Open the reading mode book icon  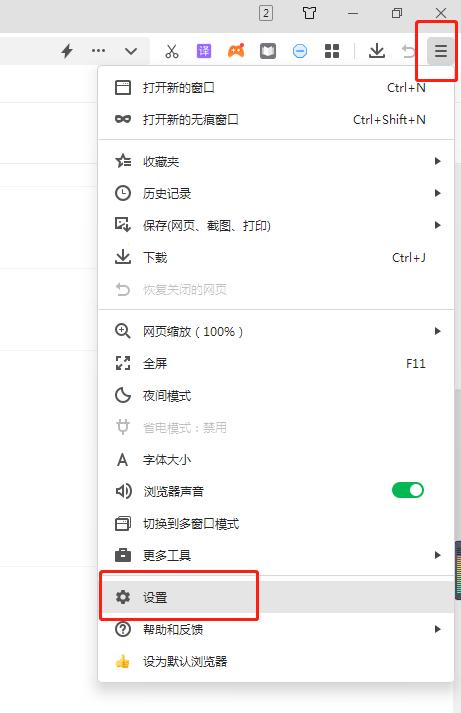268,51
